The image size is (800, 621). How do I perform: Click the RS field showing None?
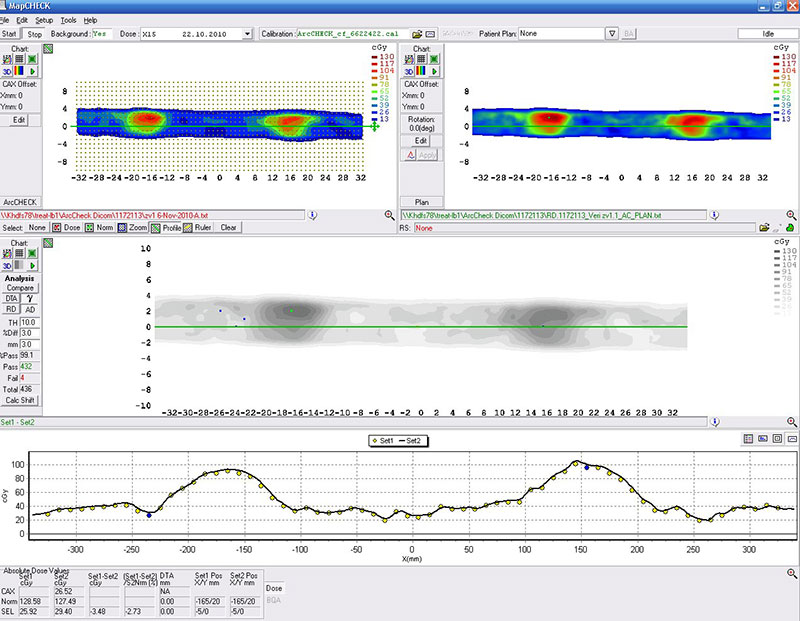click(x=584, y=228)
